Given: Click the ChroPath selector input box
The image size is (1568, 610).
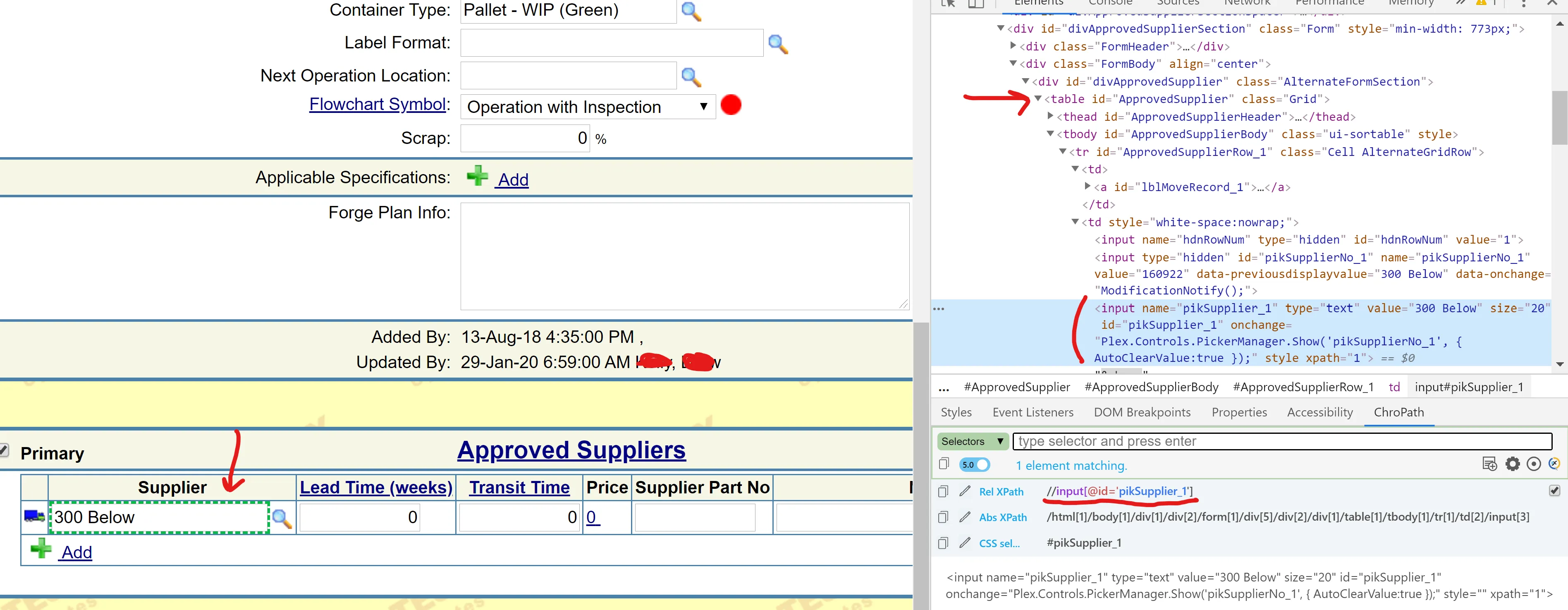Looking at the screenshot, I should coord(1282,441).
